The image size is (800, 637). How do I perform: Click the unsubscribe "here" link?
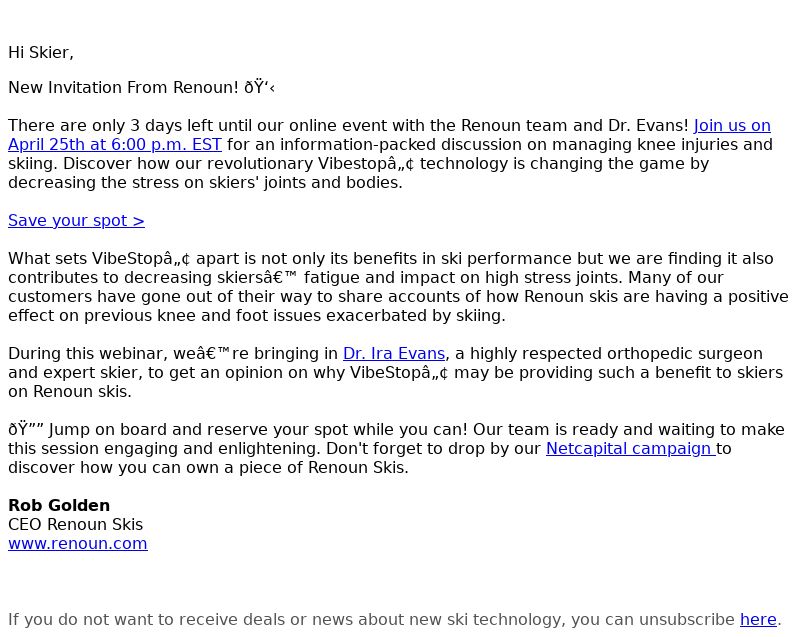point(757,619)
